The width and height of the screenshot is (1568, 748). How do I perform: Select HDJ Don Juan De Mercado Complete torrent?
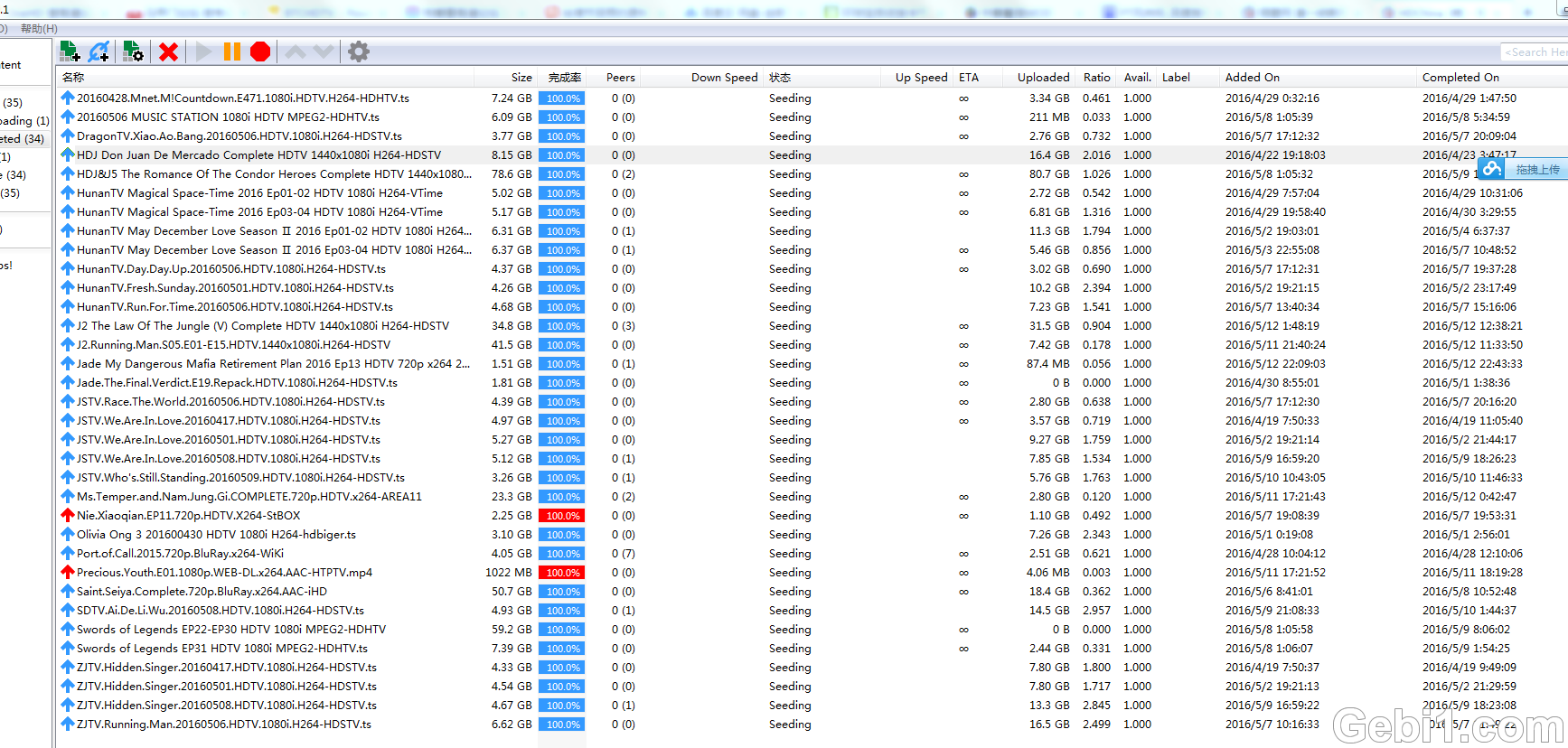tap(258, 154)
